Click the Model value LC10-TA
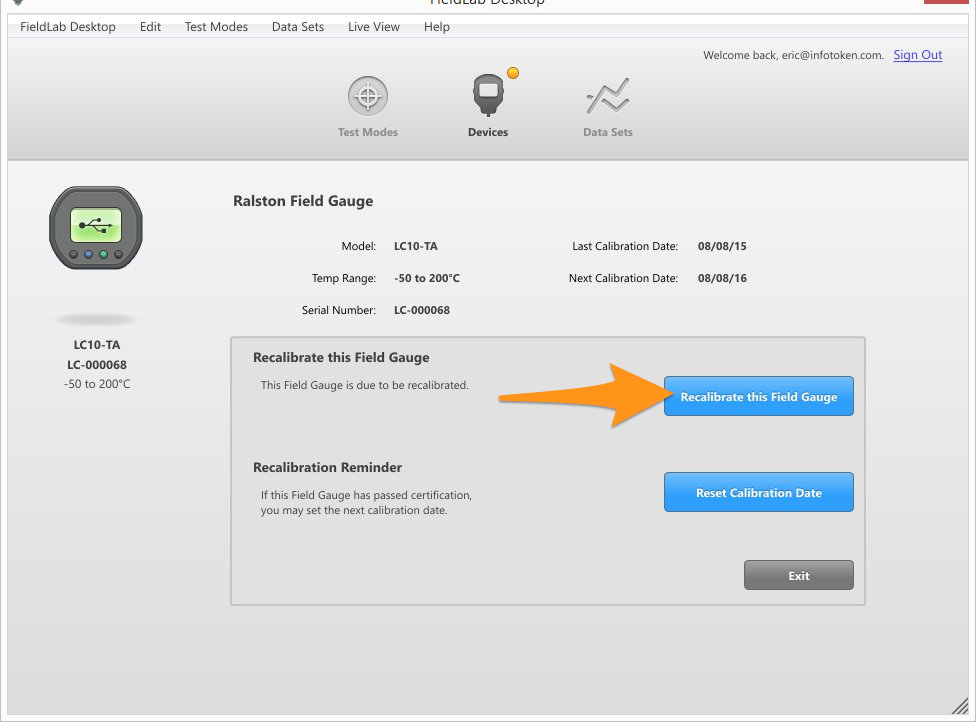Screen dimensions: 976x722 pos(416,246)
